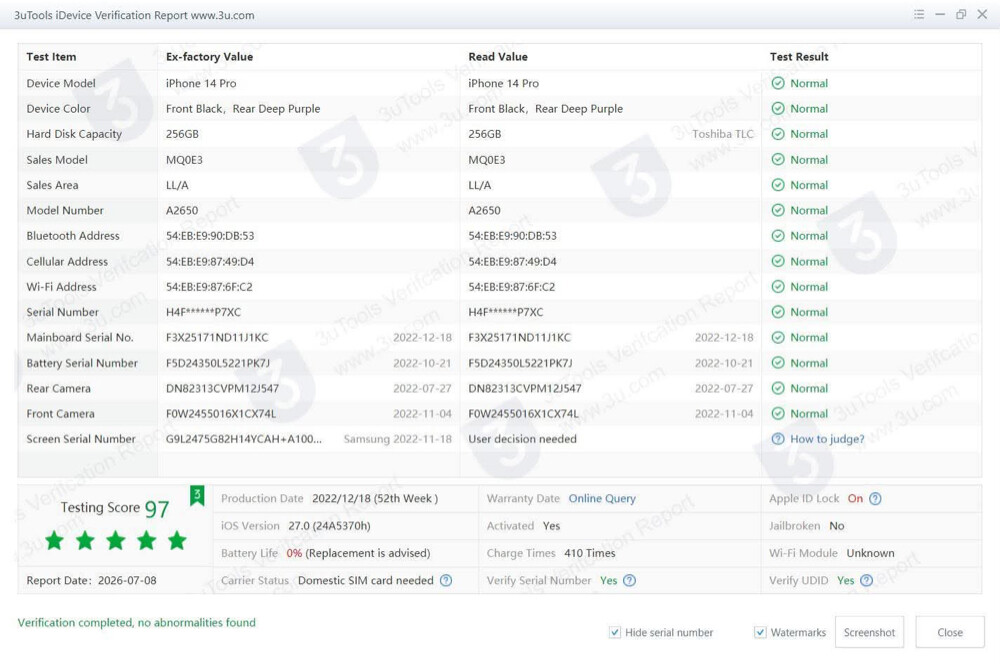Toggle the Watermarks checkbox
Image resolution: width=1000 pixels, height=664 pixels.
coord(760,632)
